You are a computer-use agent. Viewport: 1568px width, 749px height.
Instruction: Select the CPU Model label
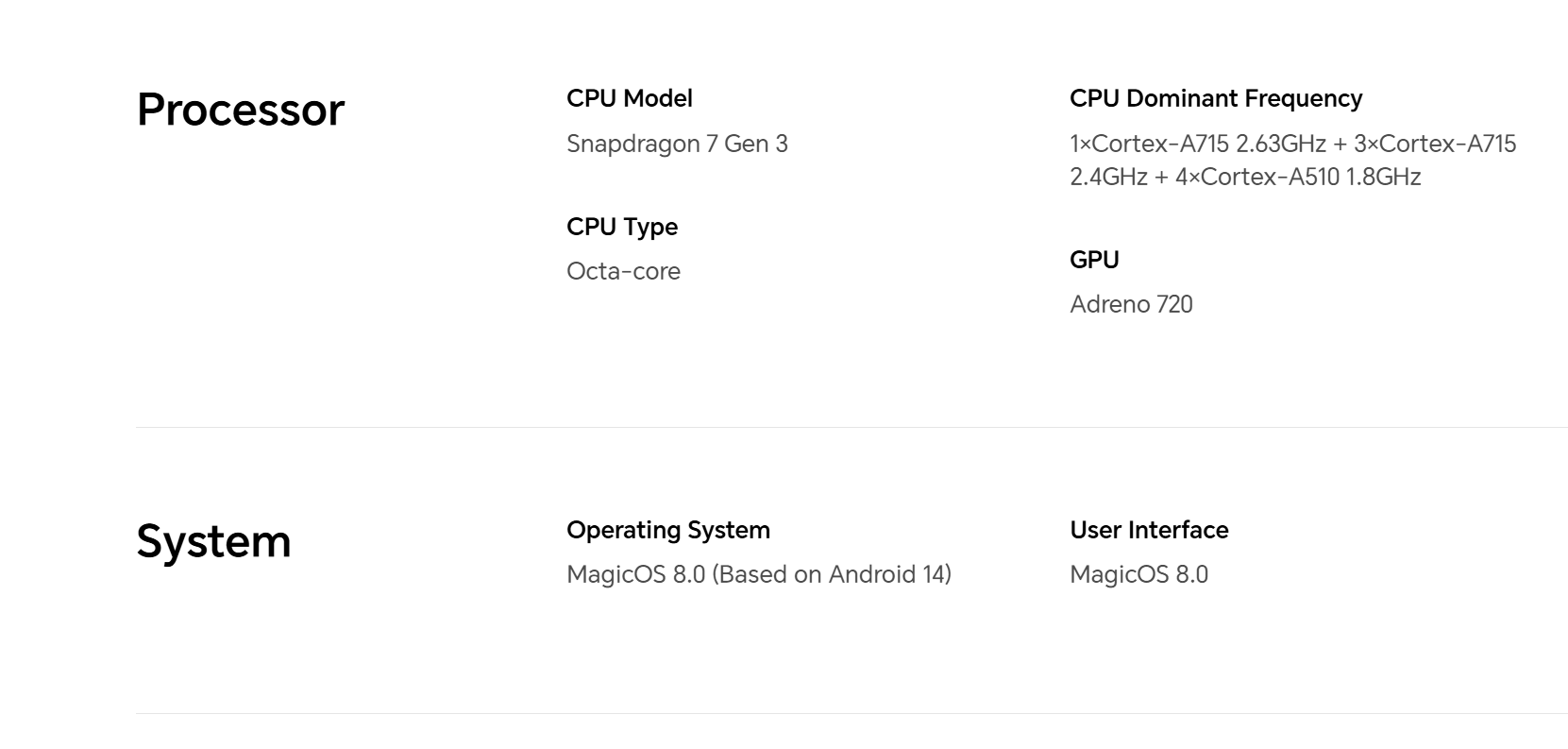[x=630, y=98]
